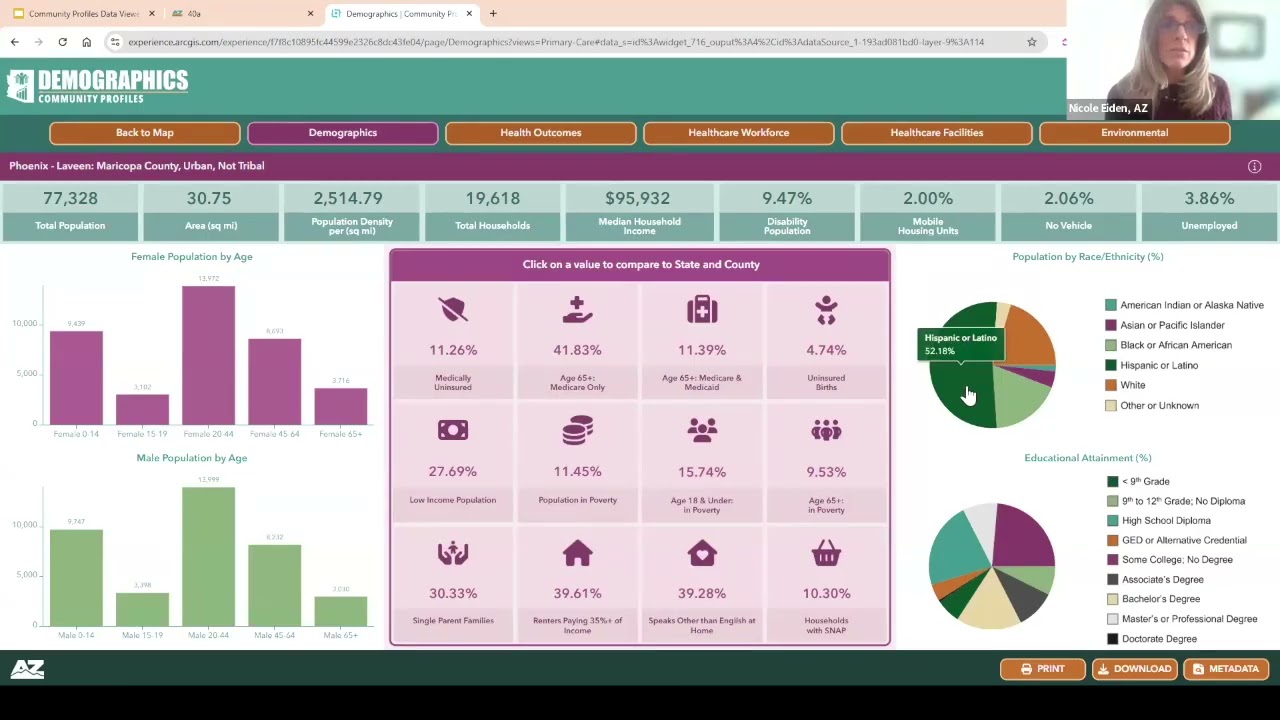Open the Healthcare Workforce page

click(738, 132)
